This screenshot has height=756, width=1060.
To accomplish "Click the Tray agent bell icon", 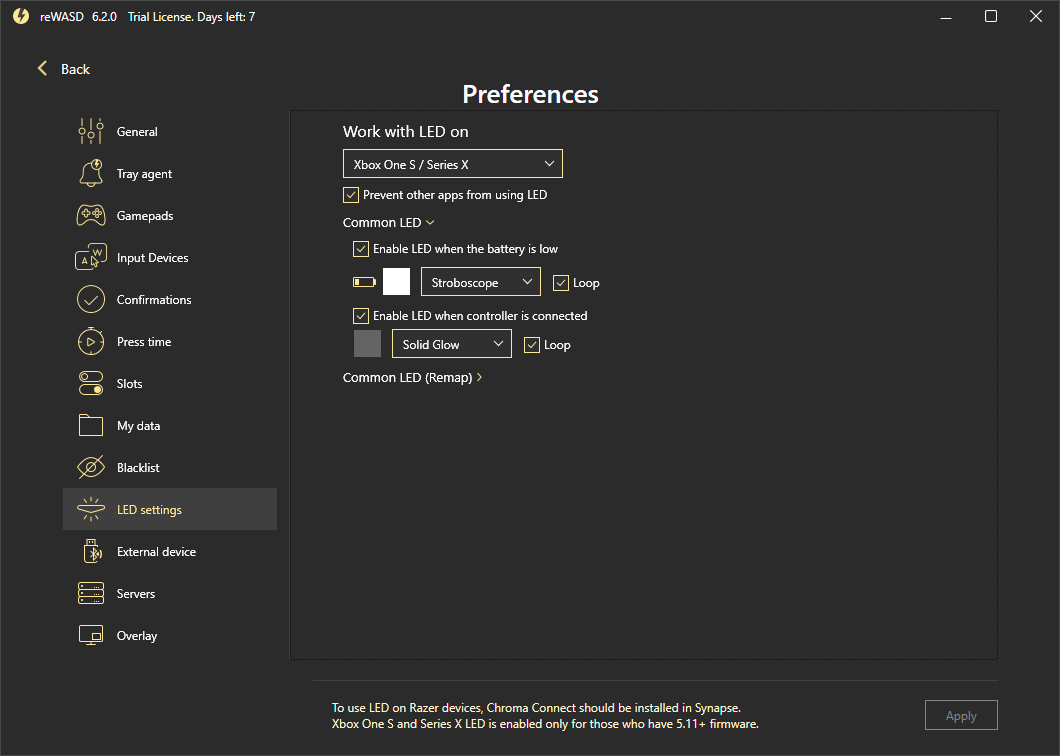I will 91,173.
